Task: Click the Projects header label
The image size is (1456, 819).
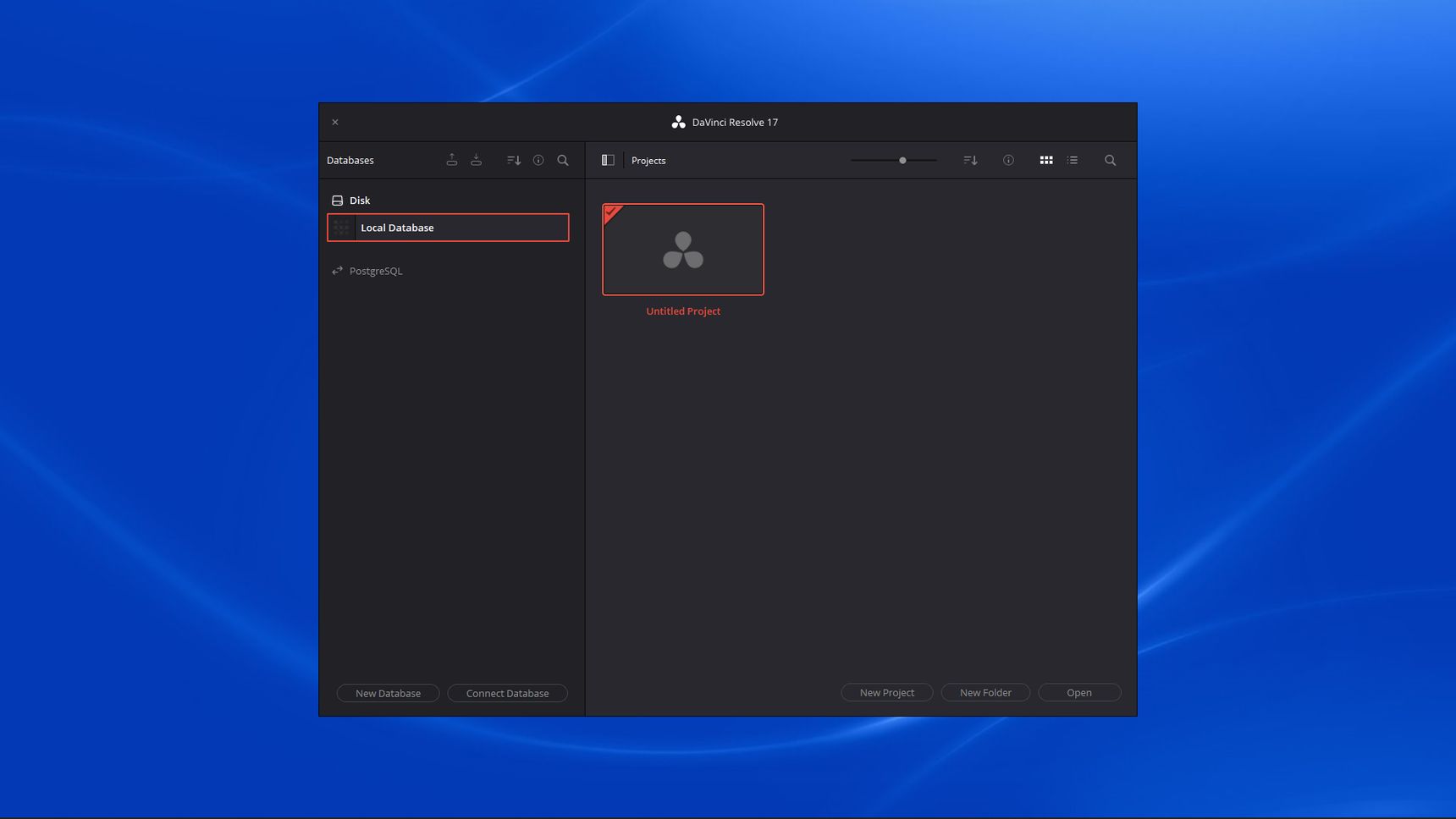Action: 648,160
